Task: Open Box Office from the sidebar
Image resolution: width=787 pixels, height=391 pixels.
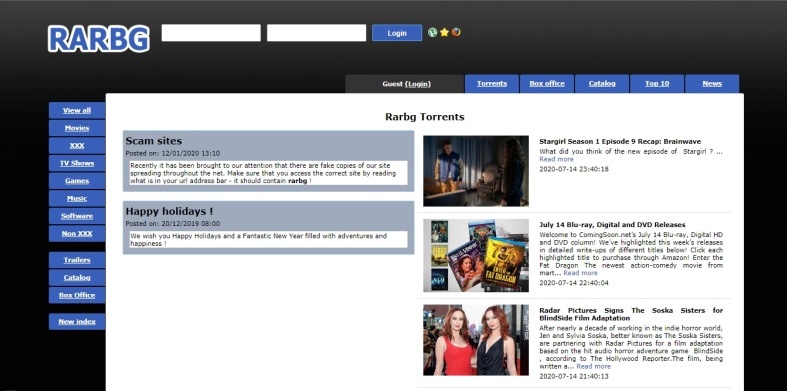Action: tap(77, 295)
